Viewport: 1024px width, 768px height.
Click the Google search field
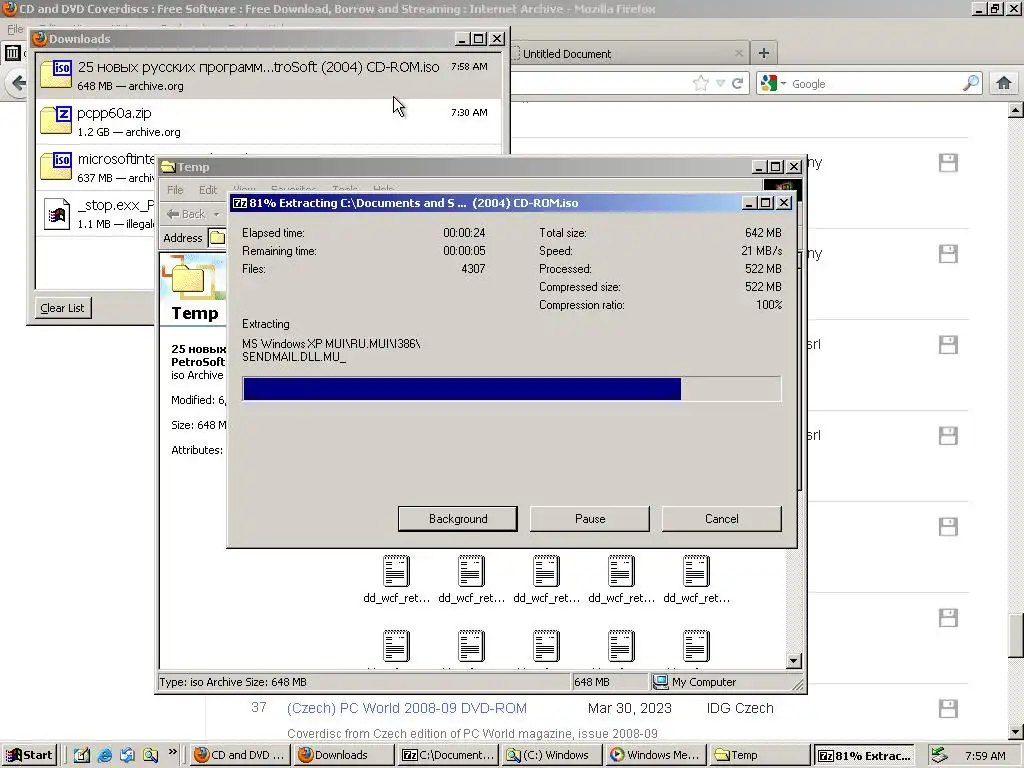[875, 84]
